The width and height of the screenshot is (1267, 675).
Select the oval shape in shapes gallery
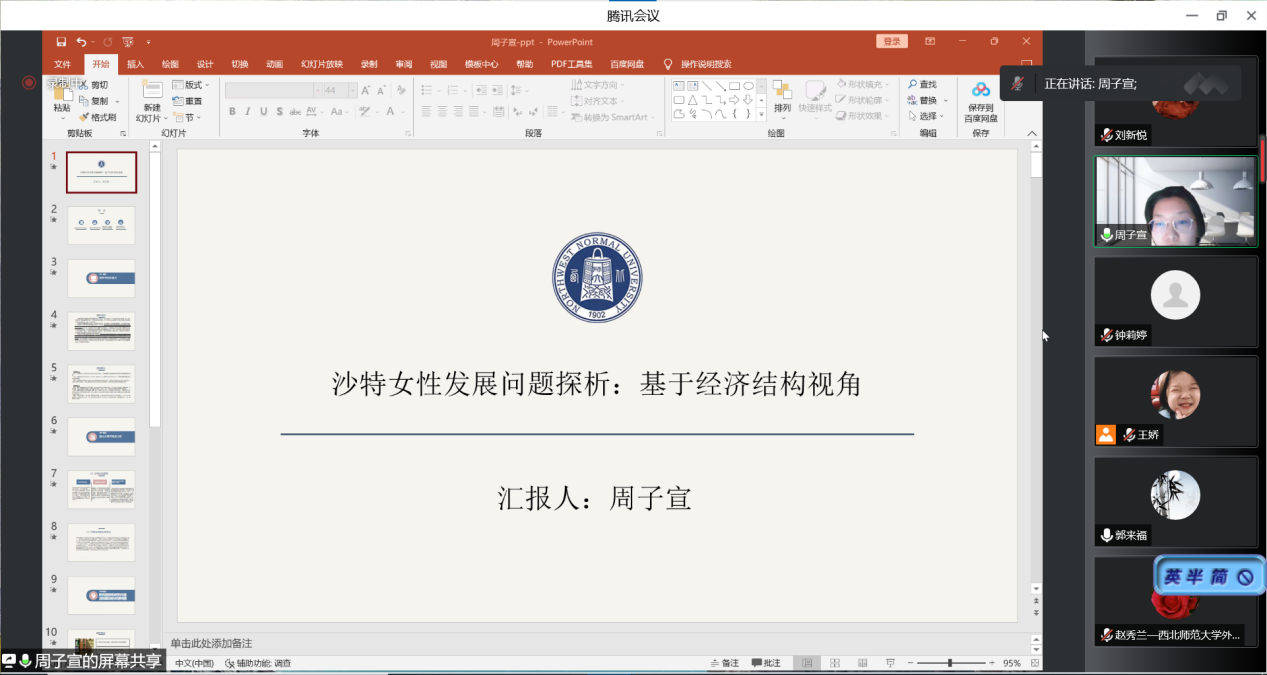click(x=748, y=86)
